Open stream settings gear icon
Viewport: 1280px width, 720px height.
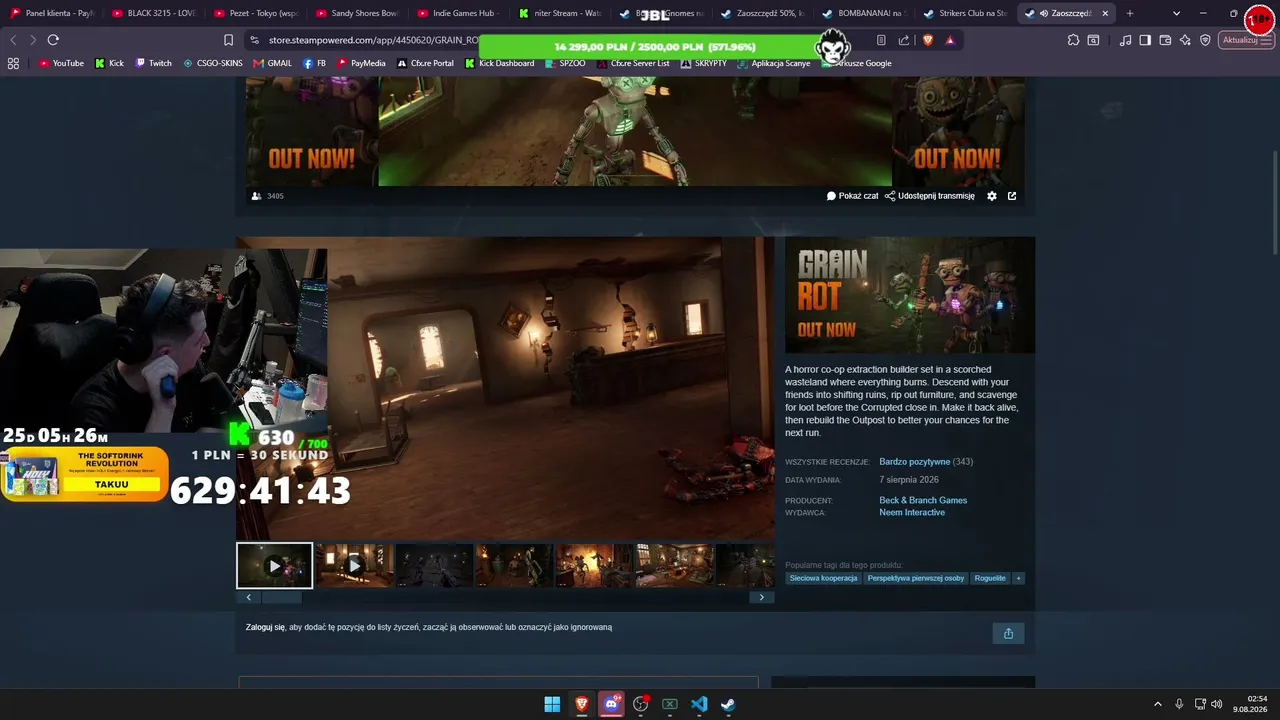[x=992, y=196]
